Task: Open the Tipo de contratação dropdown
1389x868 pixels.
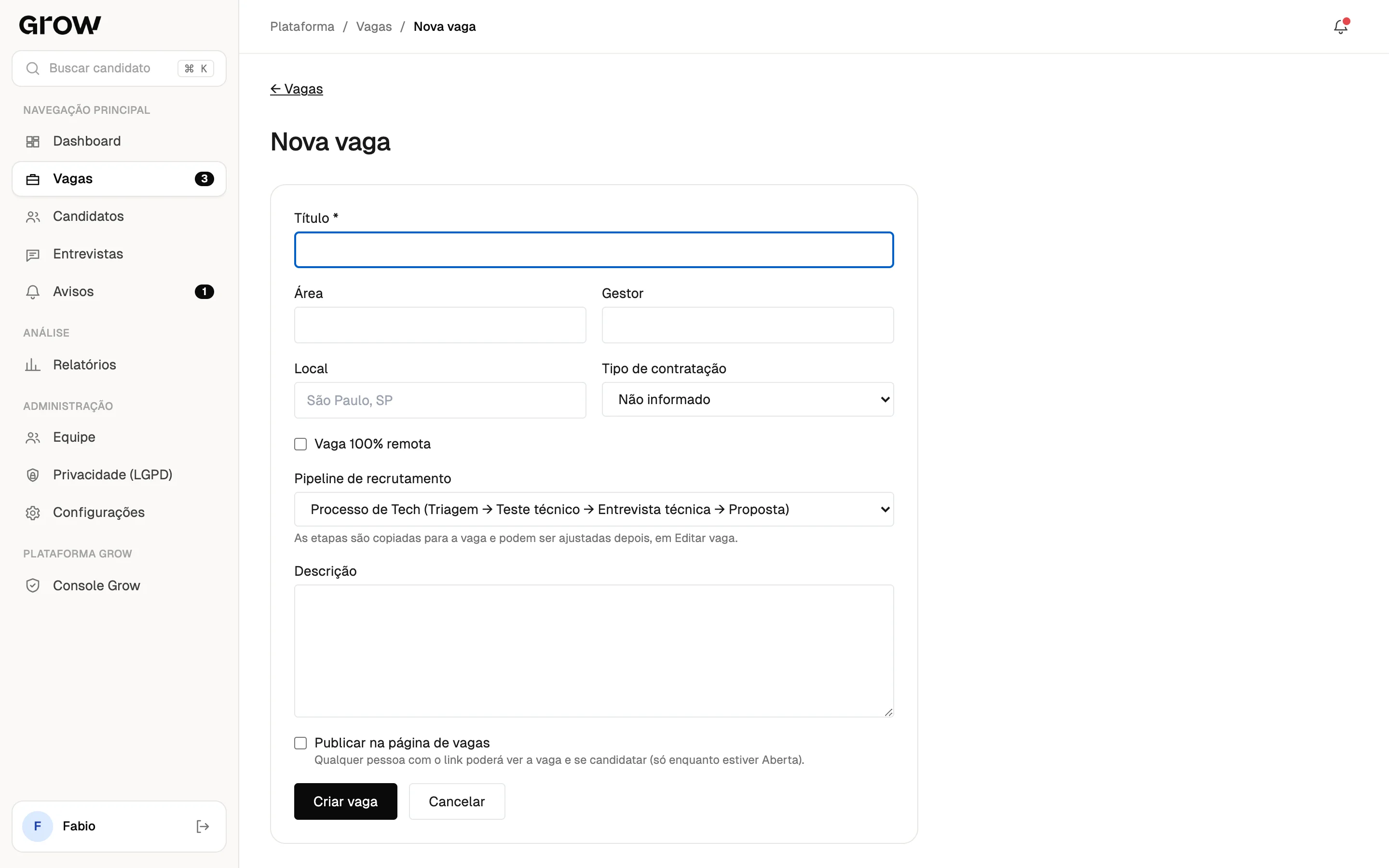Action: [747, 400]
